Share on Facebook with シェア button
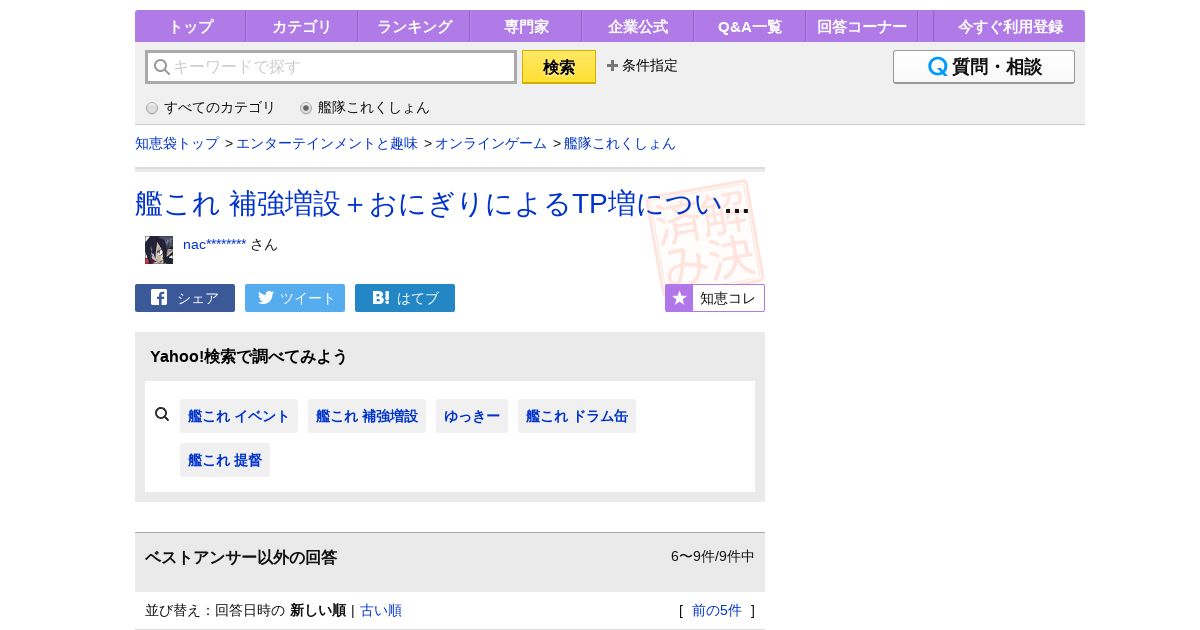 pos(185,298)
